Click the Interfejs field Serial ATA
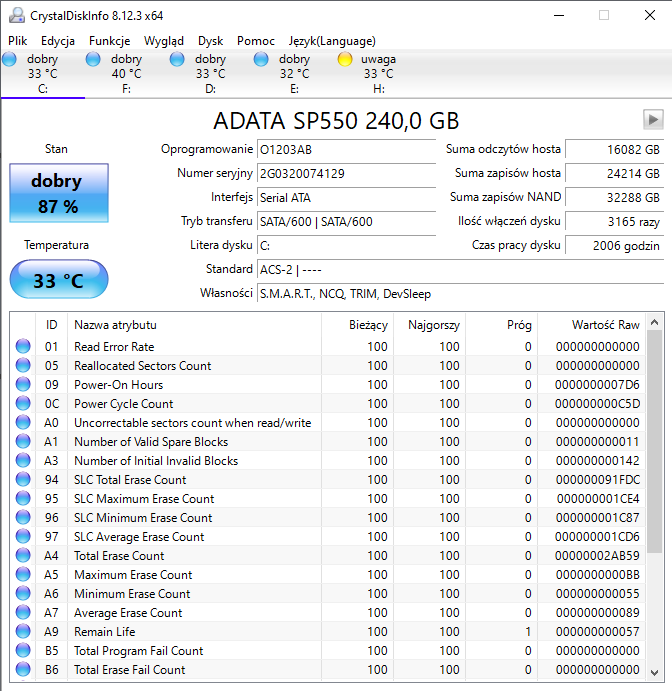The image size is (672, 691). [x=346, y=197]
